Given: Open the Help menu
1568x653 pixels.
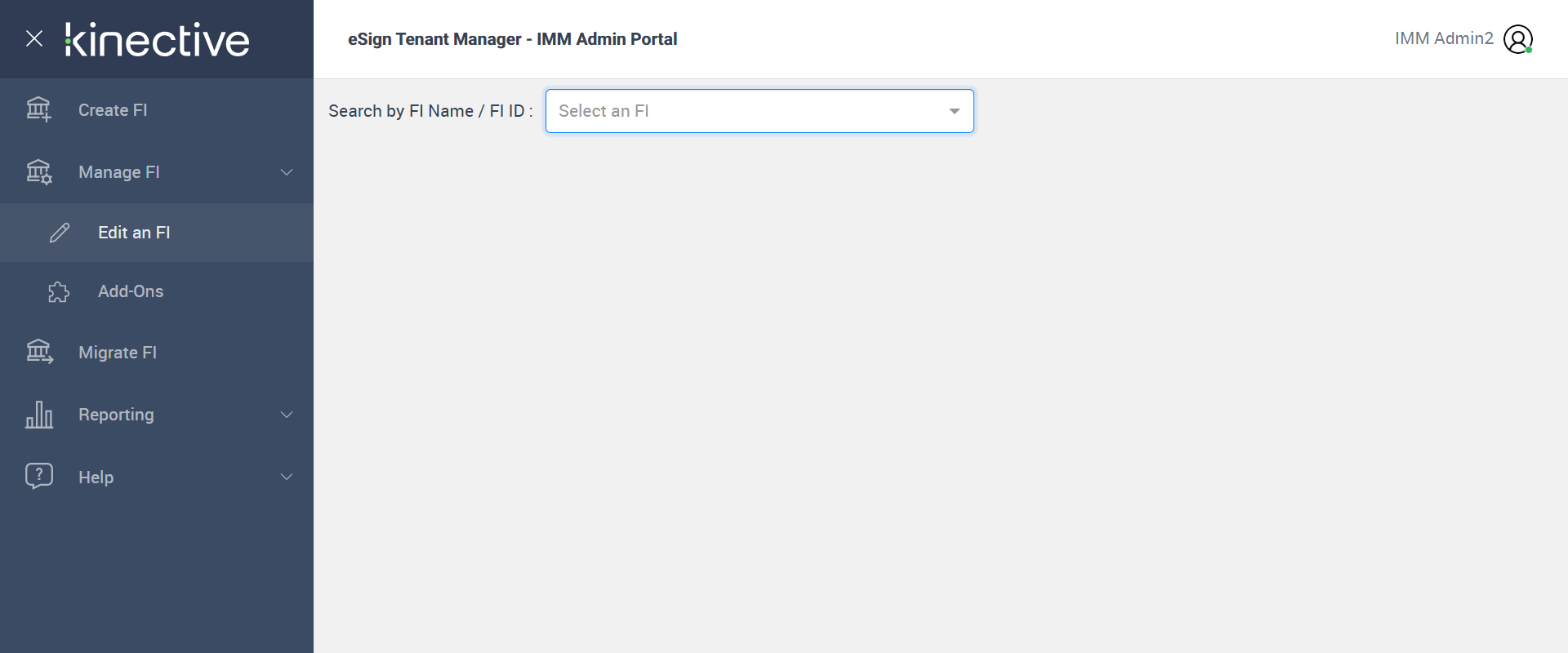Looking at the screenshot, I should coord(157,477).
